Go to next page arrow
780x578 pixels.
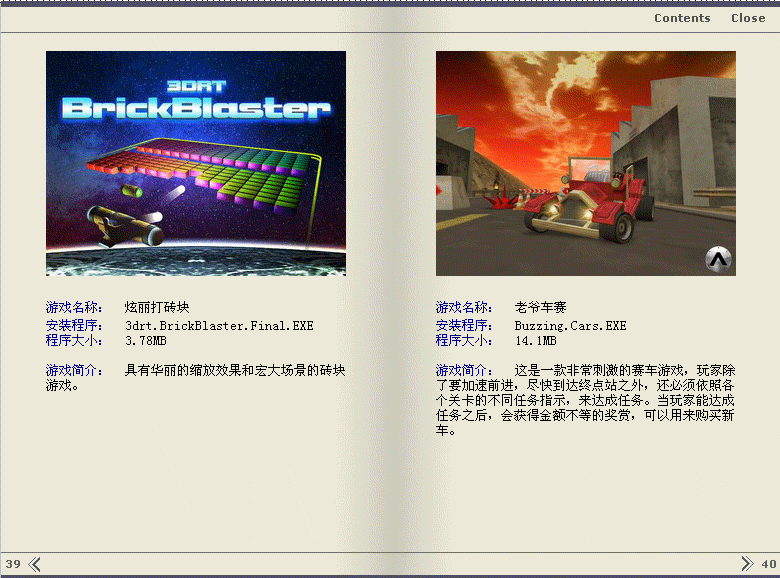[747, 564]
